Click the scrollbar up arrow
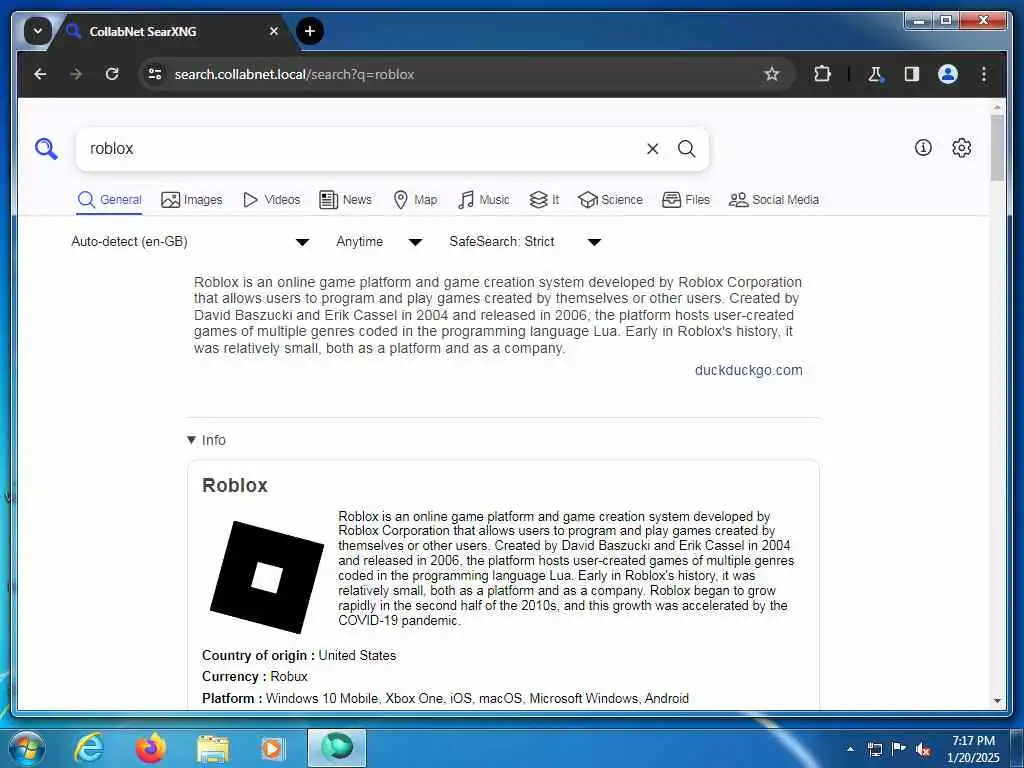 pos(997,106)
